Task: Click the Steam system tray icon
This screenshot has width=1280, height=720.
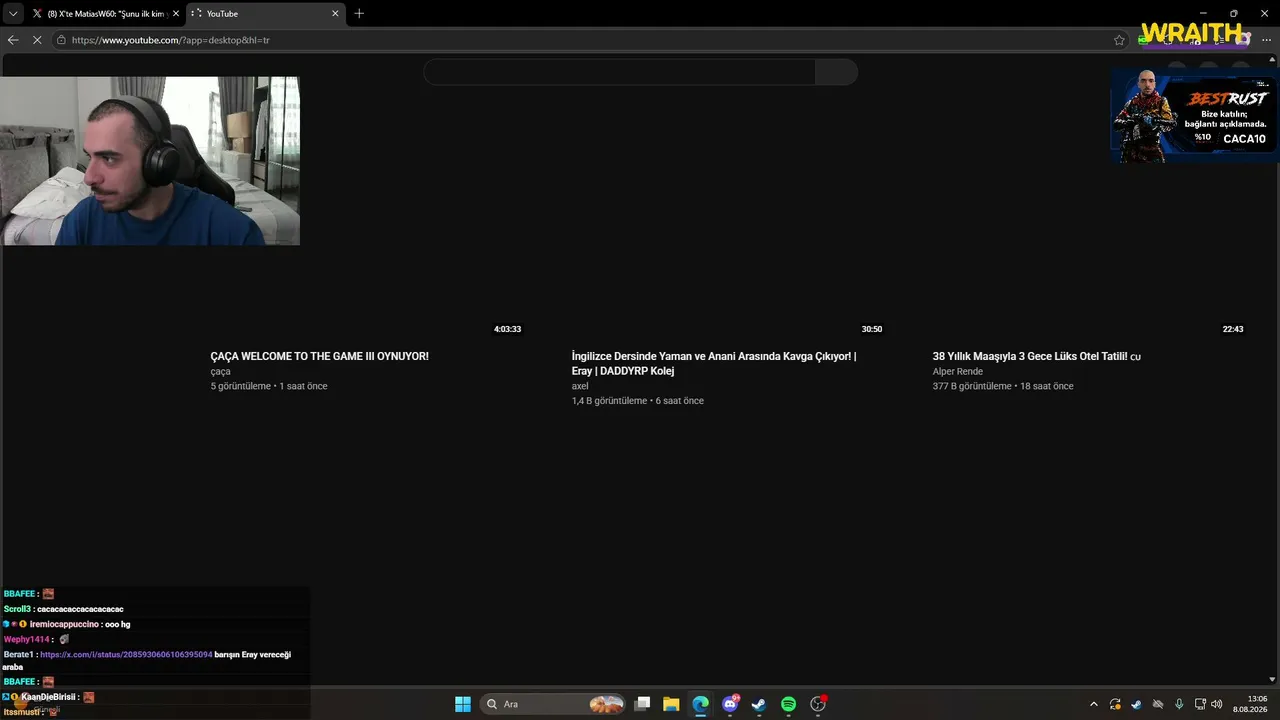Action: point(1136,704)
